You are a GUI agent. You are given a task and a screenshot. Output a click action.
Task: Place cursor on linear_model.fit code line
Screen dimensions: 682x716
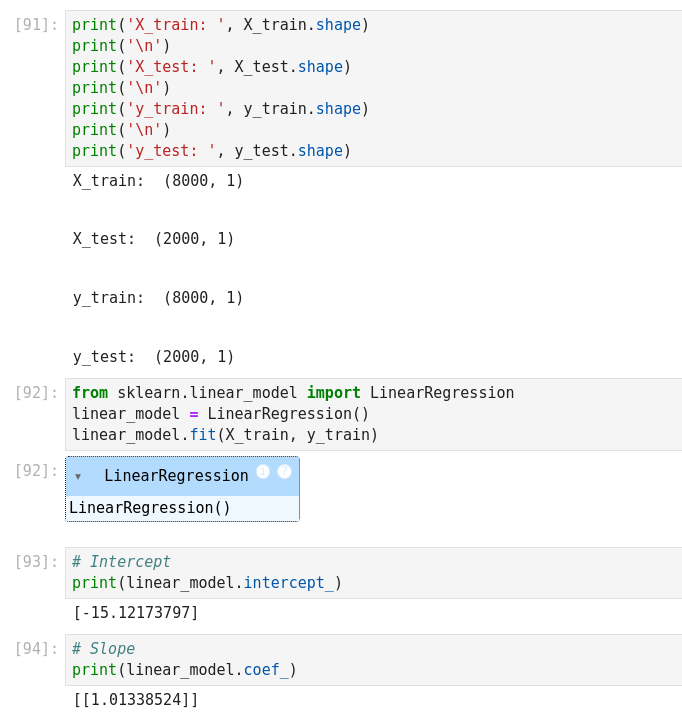coord(225,435)
